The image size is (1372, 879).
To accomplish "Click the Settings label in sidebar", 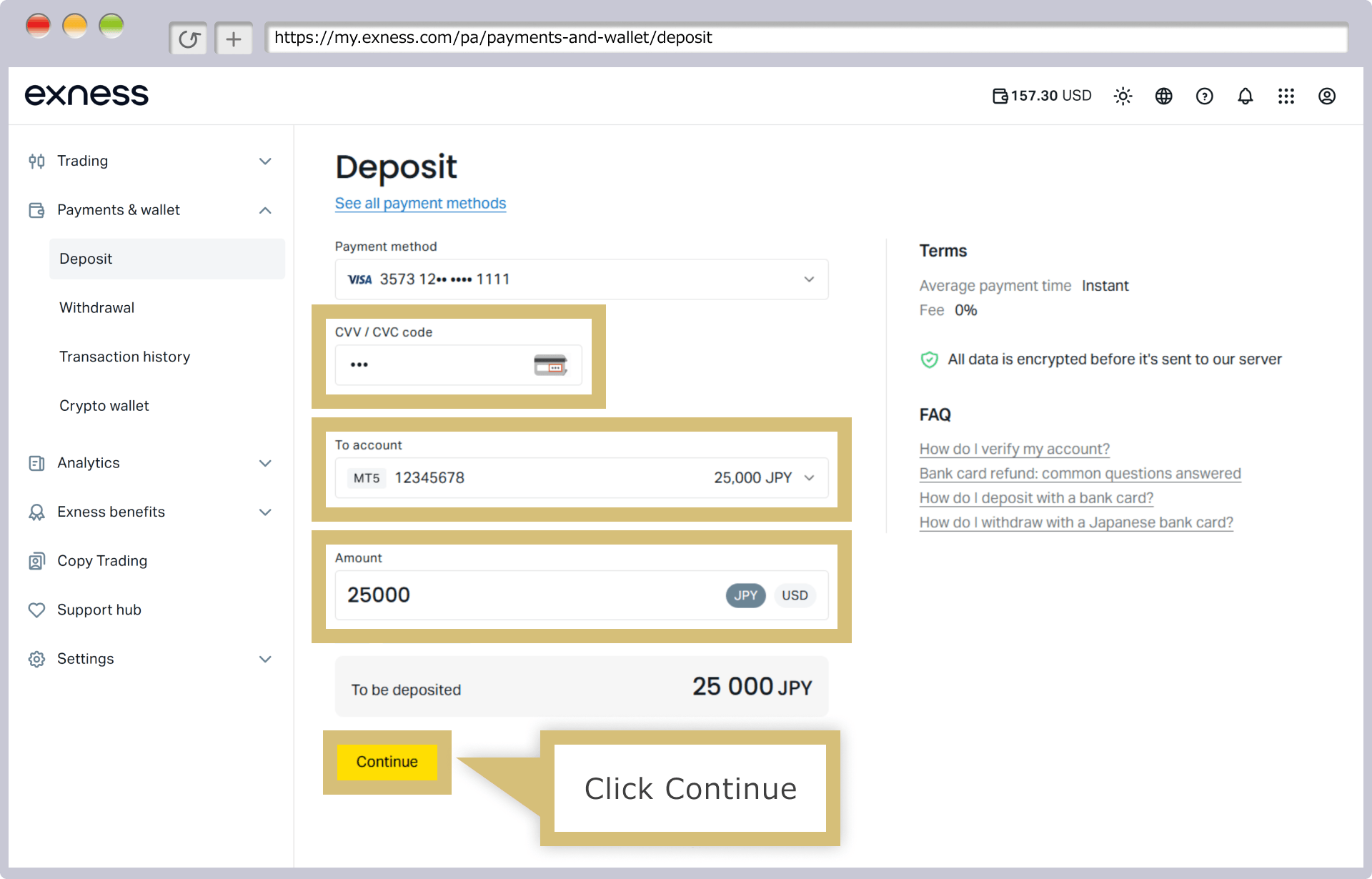I will (86, 659).
